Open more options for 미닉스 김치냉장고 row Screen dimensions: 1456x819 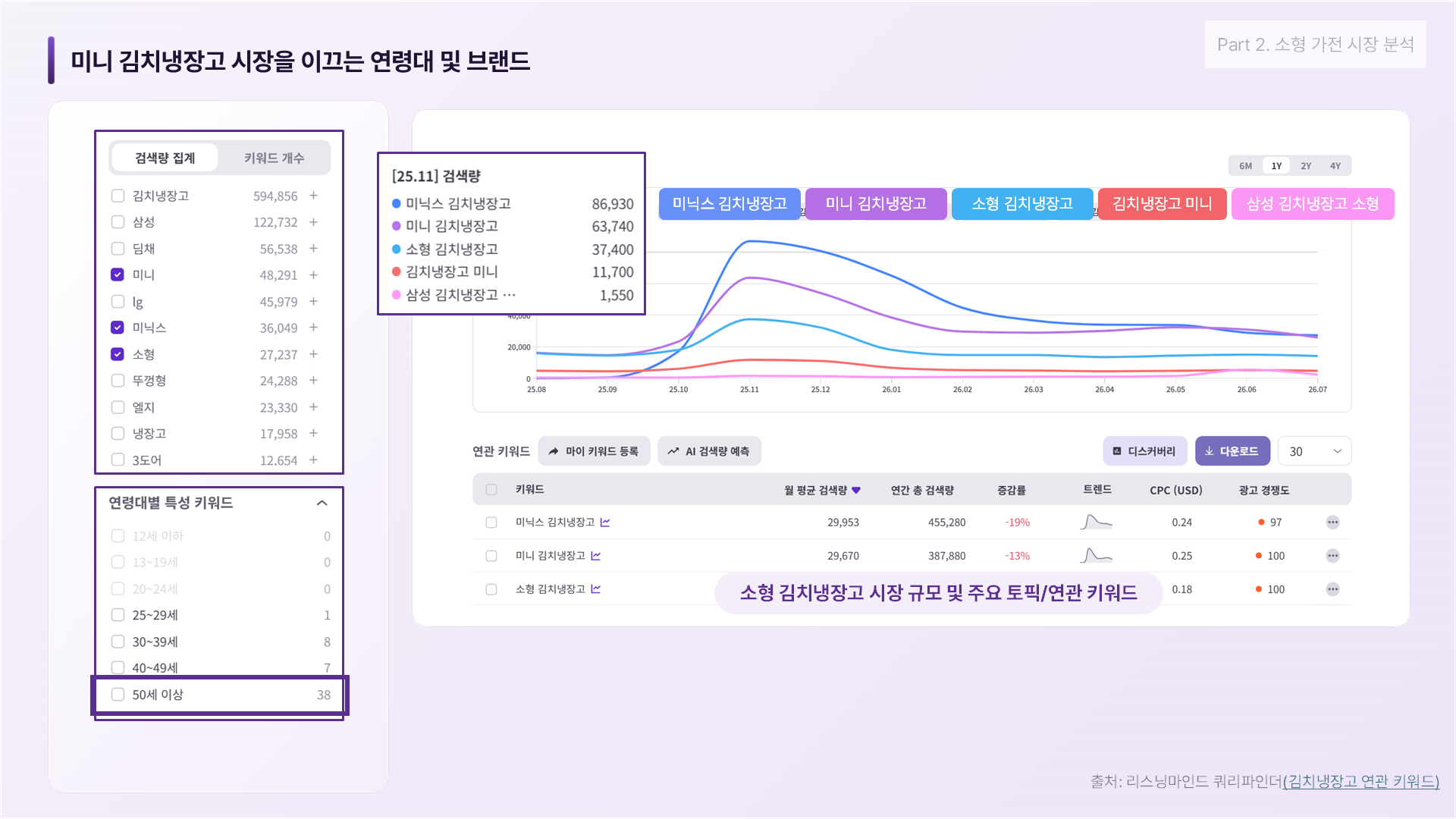(1332, 522)
